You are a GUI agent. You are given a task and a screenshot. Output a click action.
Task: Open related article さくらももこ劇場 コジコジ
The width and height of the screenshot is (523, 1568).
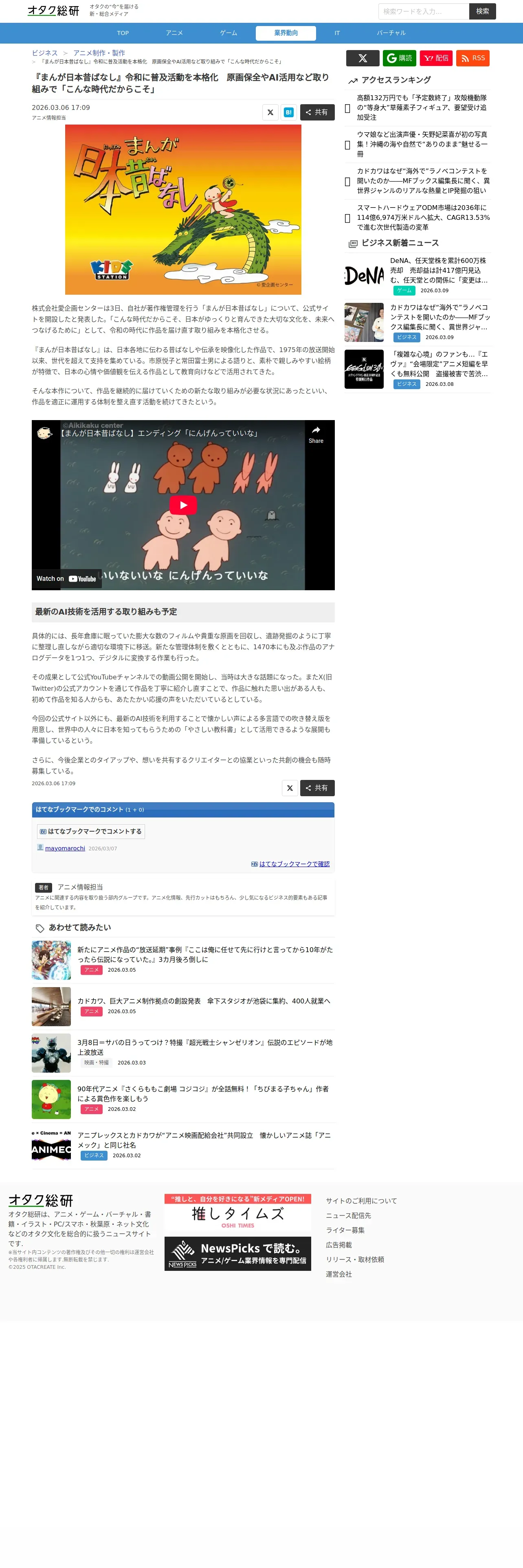pos(203,1093)
